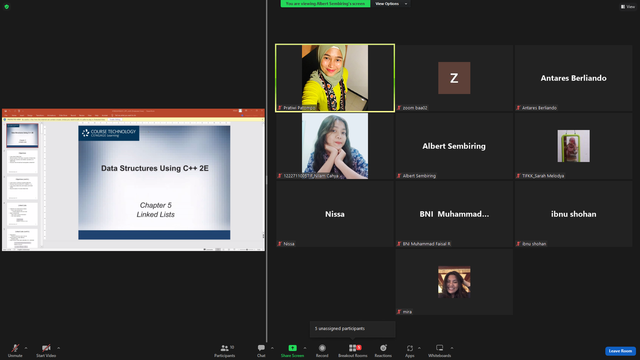Click 'Chapter 5 Linked Lists' slide text
This screenshot has height=360, width=640.
pyautogui.click(x=156, y=210)
